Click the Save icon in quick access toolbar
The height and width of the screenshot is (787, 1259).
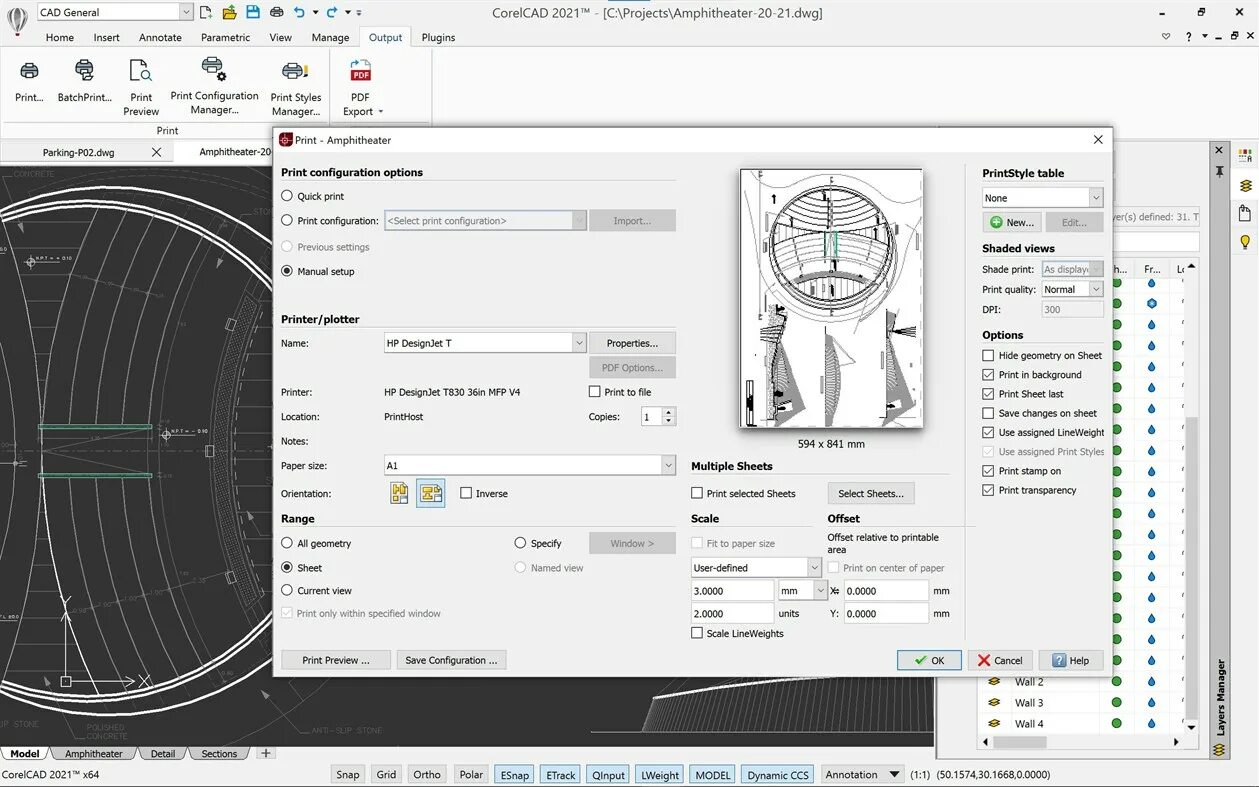(252, 12)
